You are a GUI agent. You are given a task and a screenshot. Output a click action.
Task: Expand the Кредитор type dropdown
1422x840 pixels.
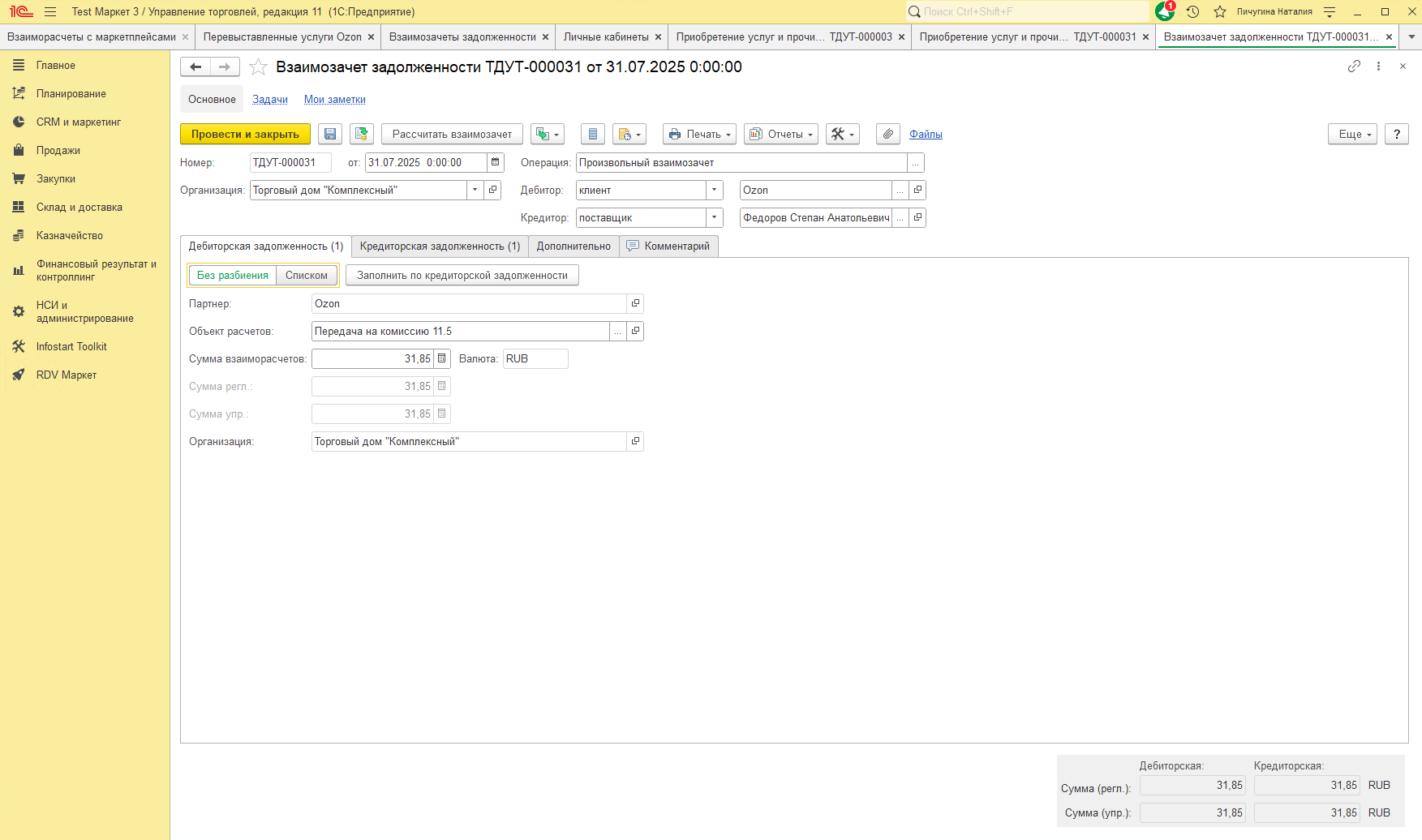pyautogui.click(x=715, y=218)
